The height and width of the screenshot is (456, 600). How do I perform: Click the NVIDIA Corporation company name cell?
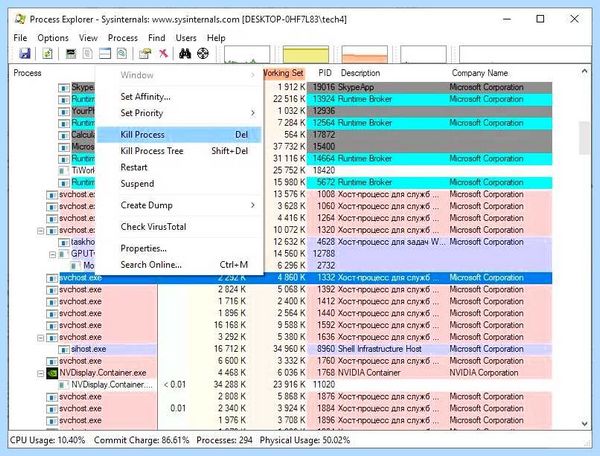pyautogui.click(x=484, y=373)
